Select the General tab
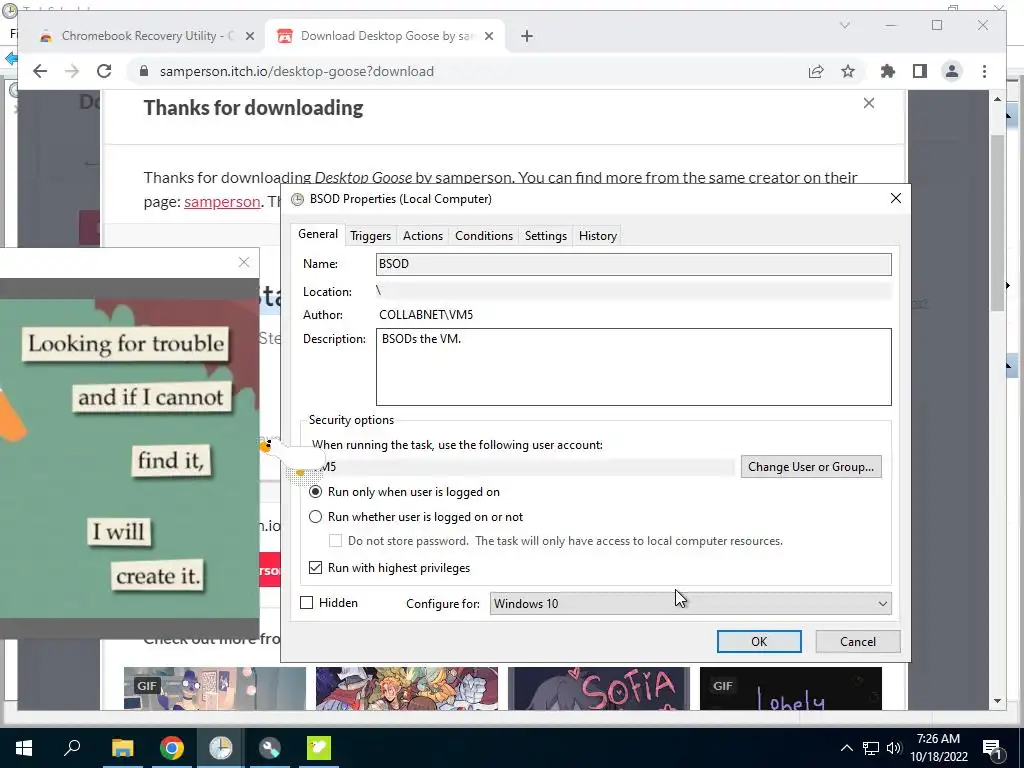This screenshot has width=1024, height=768. point(318,234)
